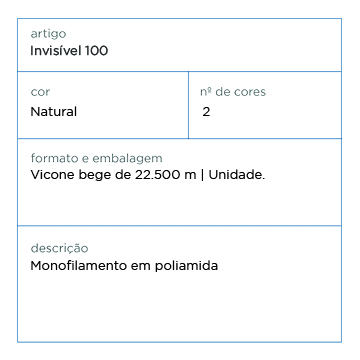Select the word "Unidade." in packaging row

coord(237,175)
